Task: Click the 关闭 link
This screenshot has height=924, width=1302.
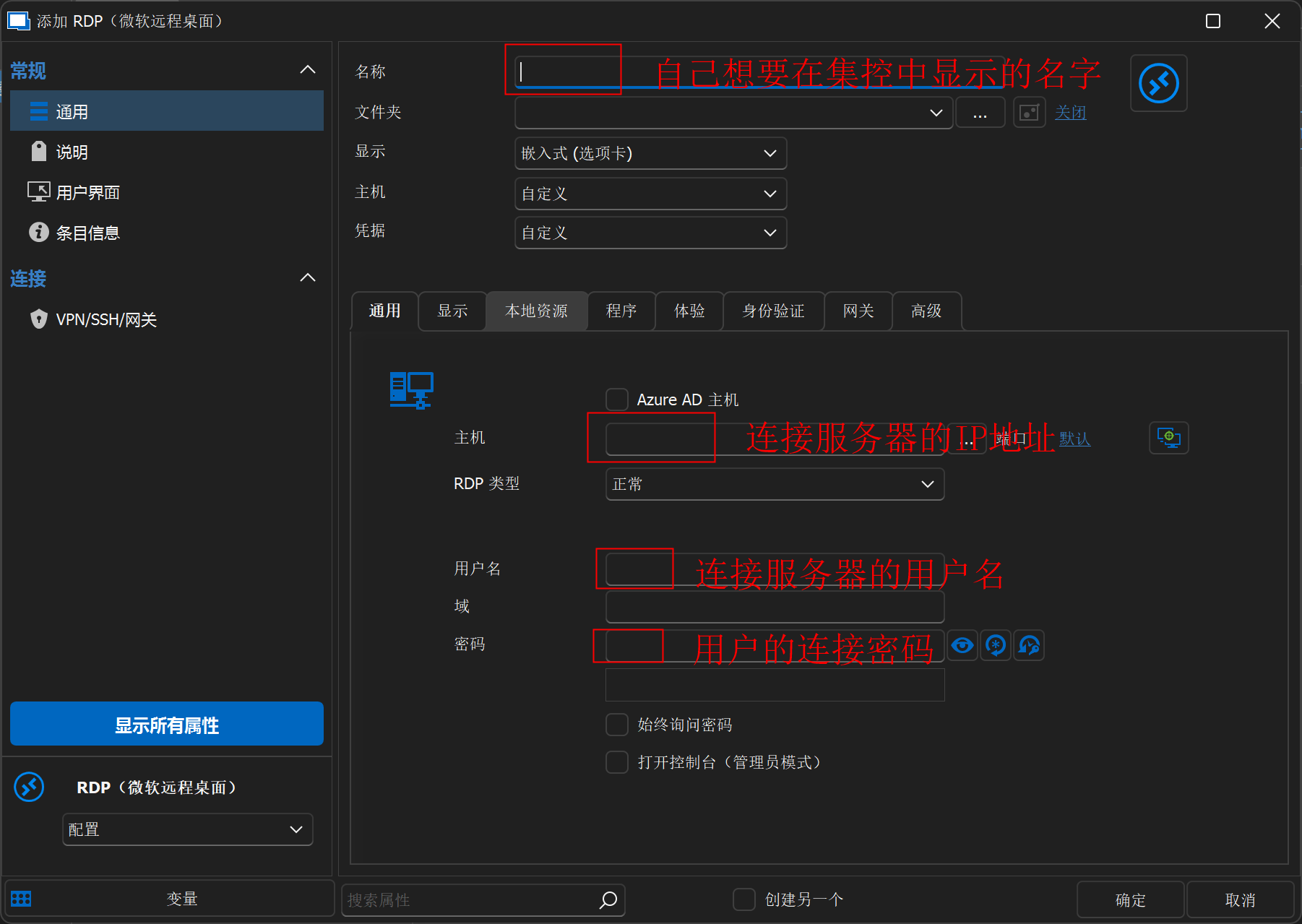Action: click(1070, 113)
